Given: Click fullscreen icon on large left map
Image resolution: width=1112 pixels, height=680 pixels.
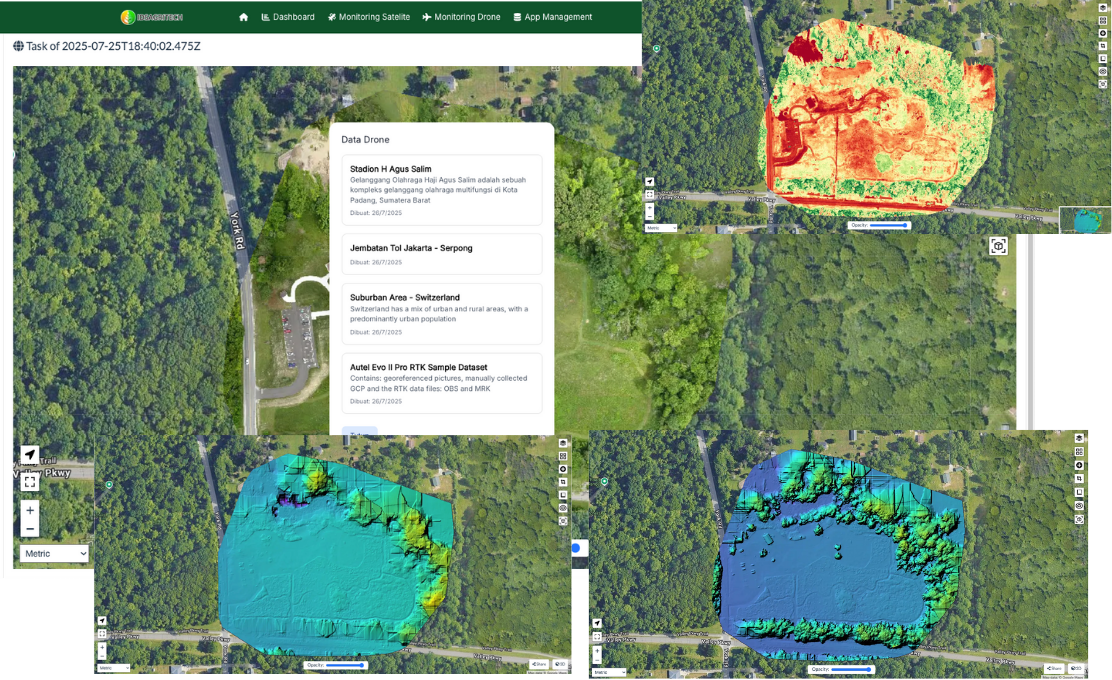Looking at the screenshot, I should pyautogui.click(x=30, y=482).
